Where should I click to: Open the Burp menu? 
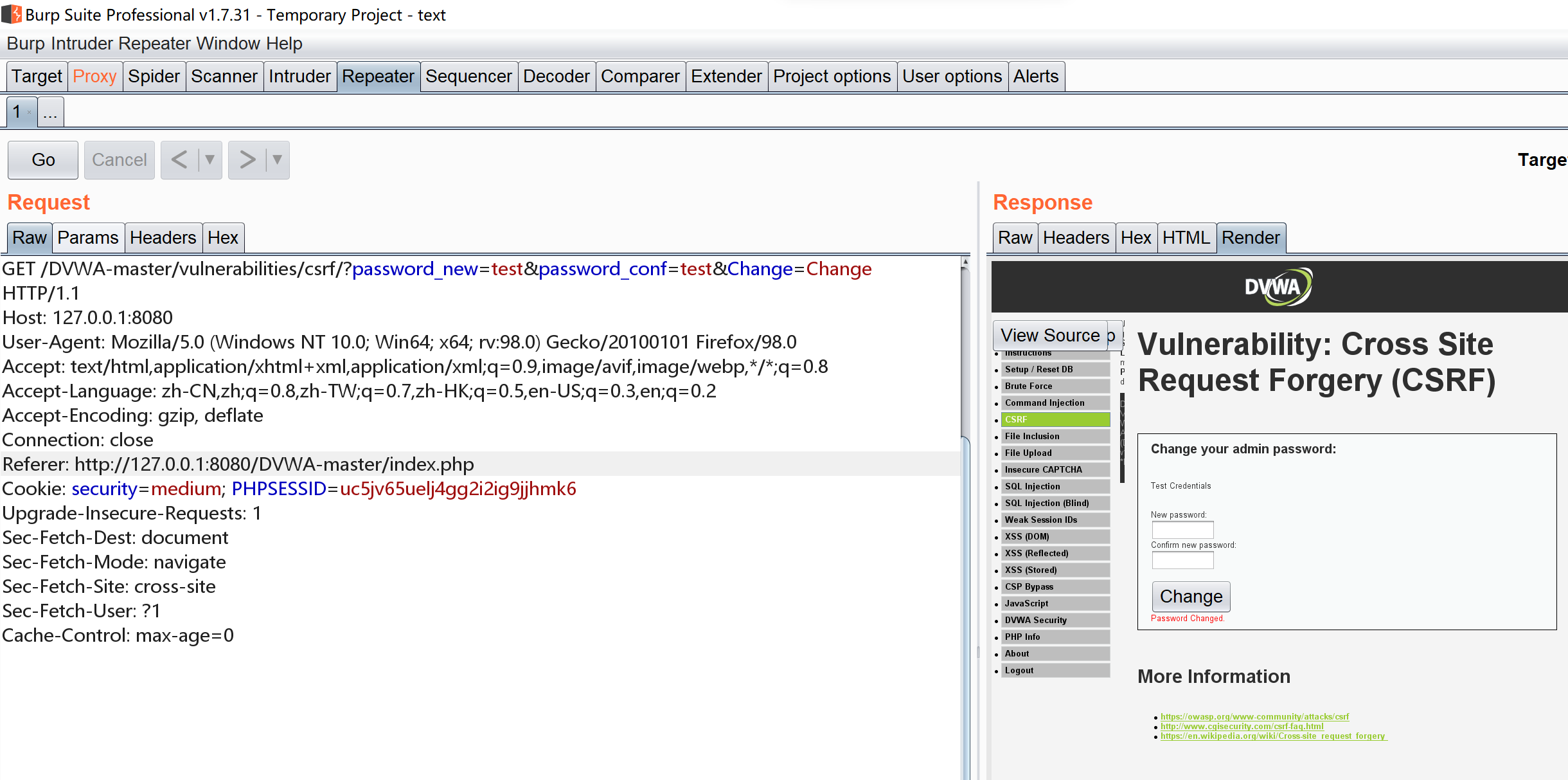click(x=26, y=43)
